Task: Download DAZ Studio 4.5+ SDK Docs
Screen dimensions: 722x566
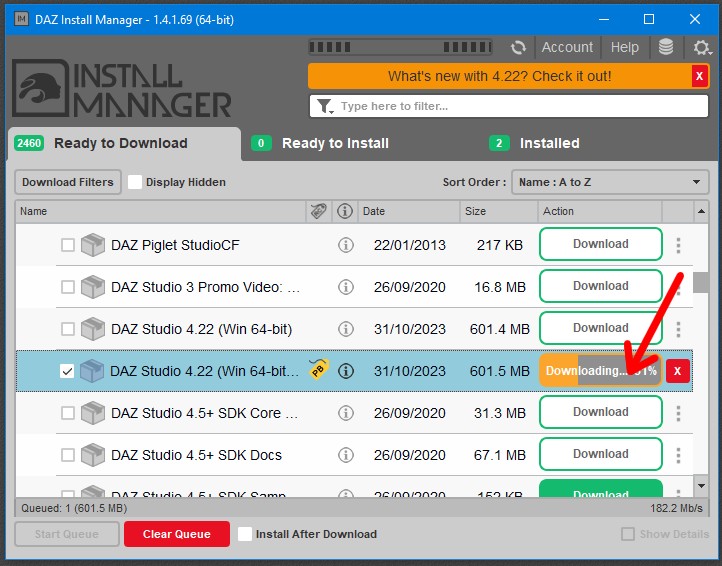Action: coord(601,454)
